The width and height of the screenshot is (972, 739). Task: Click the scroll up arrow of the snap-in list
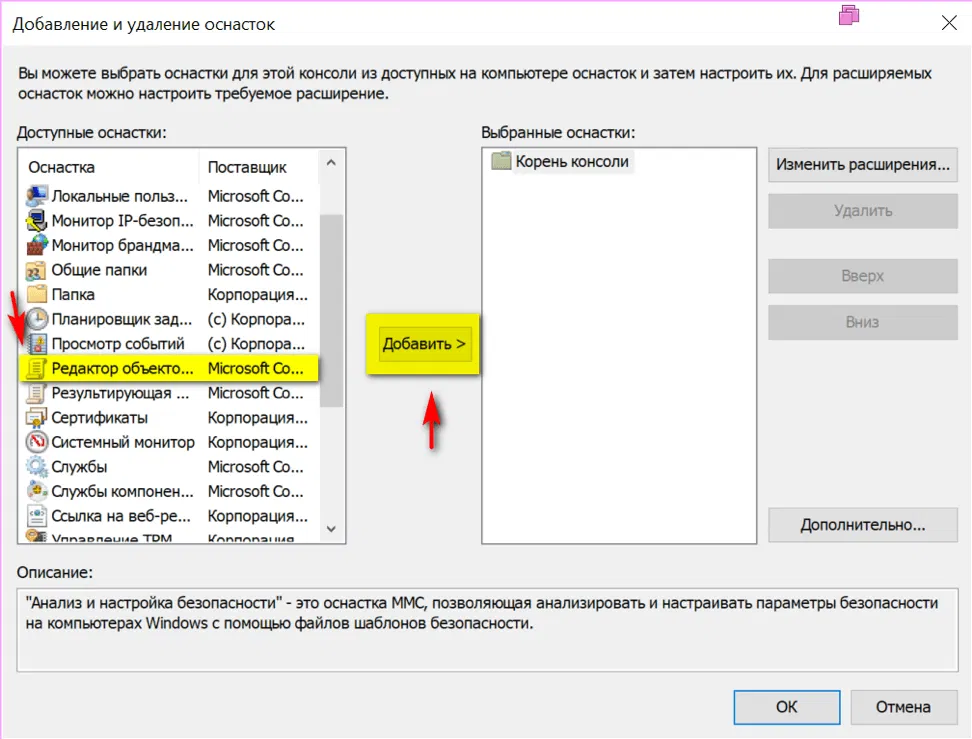click(331, 163)
